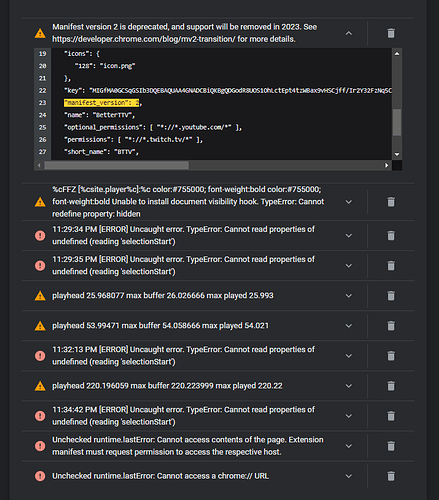The height and width of the screenshot is (500, 439).
Task: Click the warning triangle beside Manifest version 2 message
Action: (x=40, y=33)
